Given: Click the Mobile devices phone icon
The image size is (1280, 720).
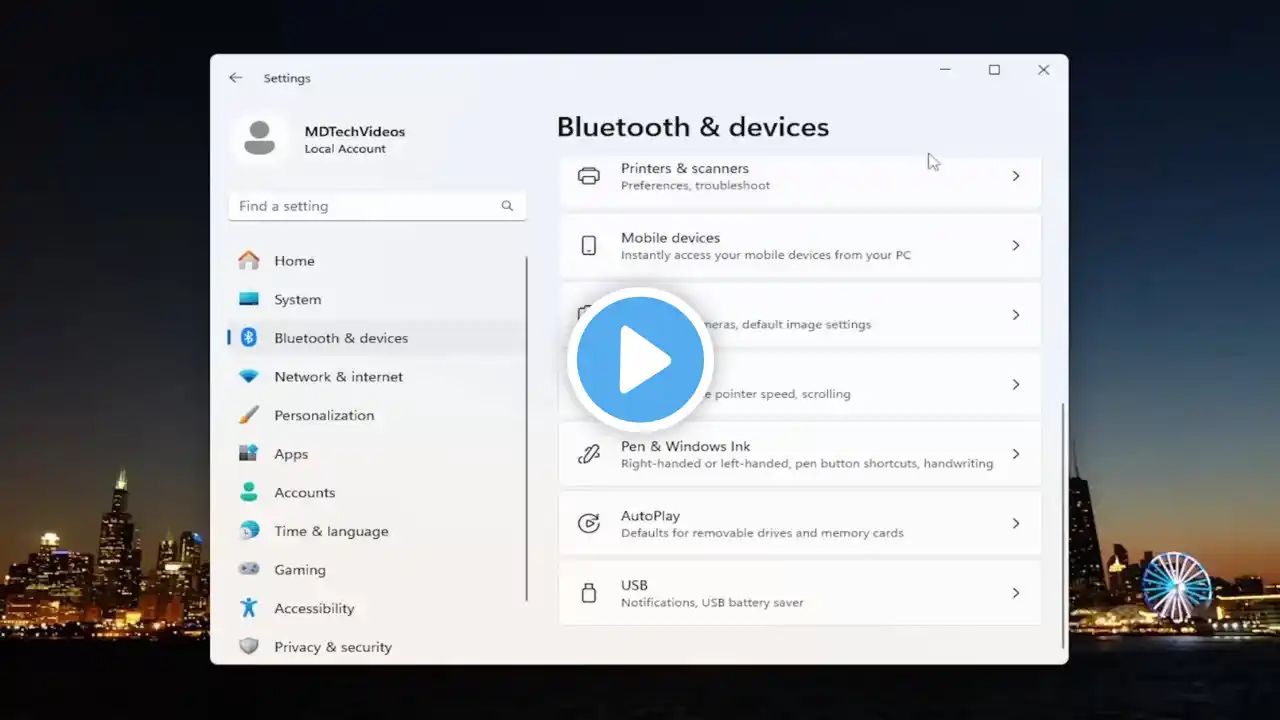Looking at the screenshot, I should pos(589,246).
